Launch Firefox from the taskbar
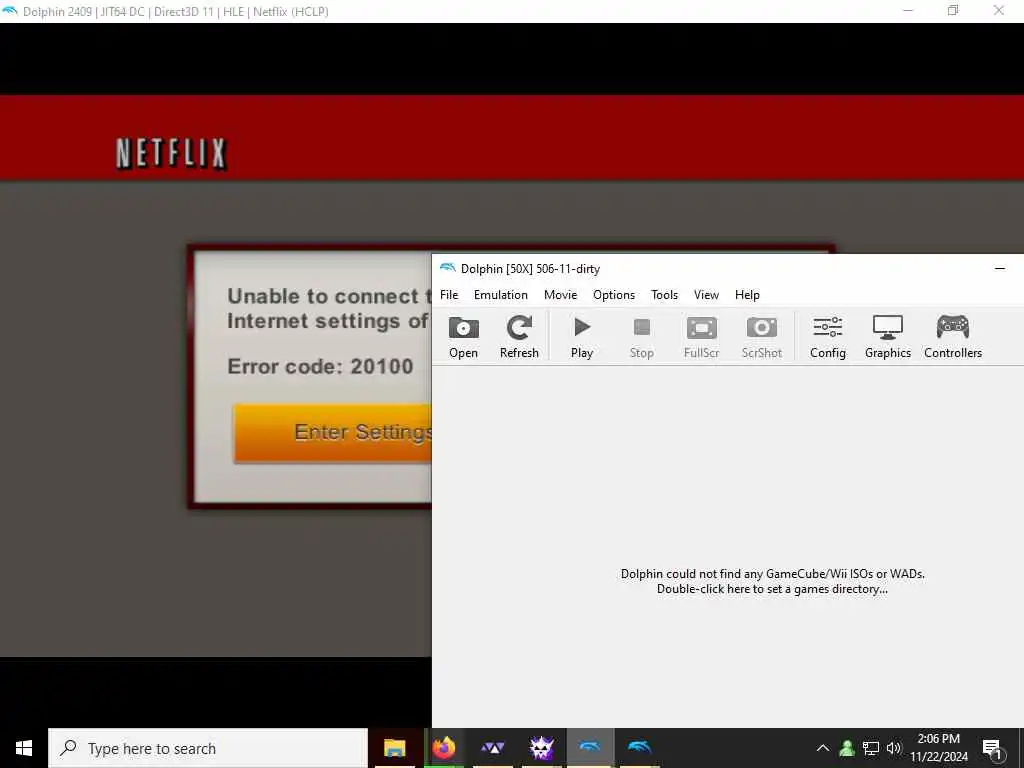Screen dimensions: 1024x768 pyautogui.click(x=444, y=748)
